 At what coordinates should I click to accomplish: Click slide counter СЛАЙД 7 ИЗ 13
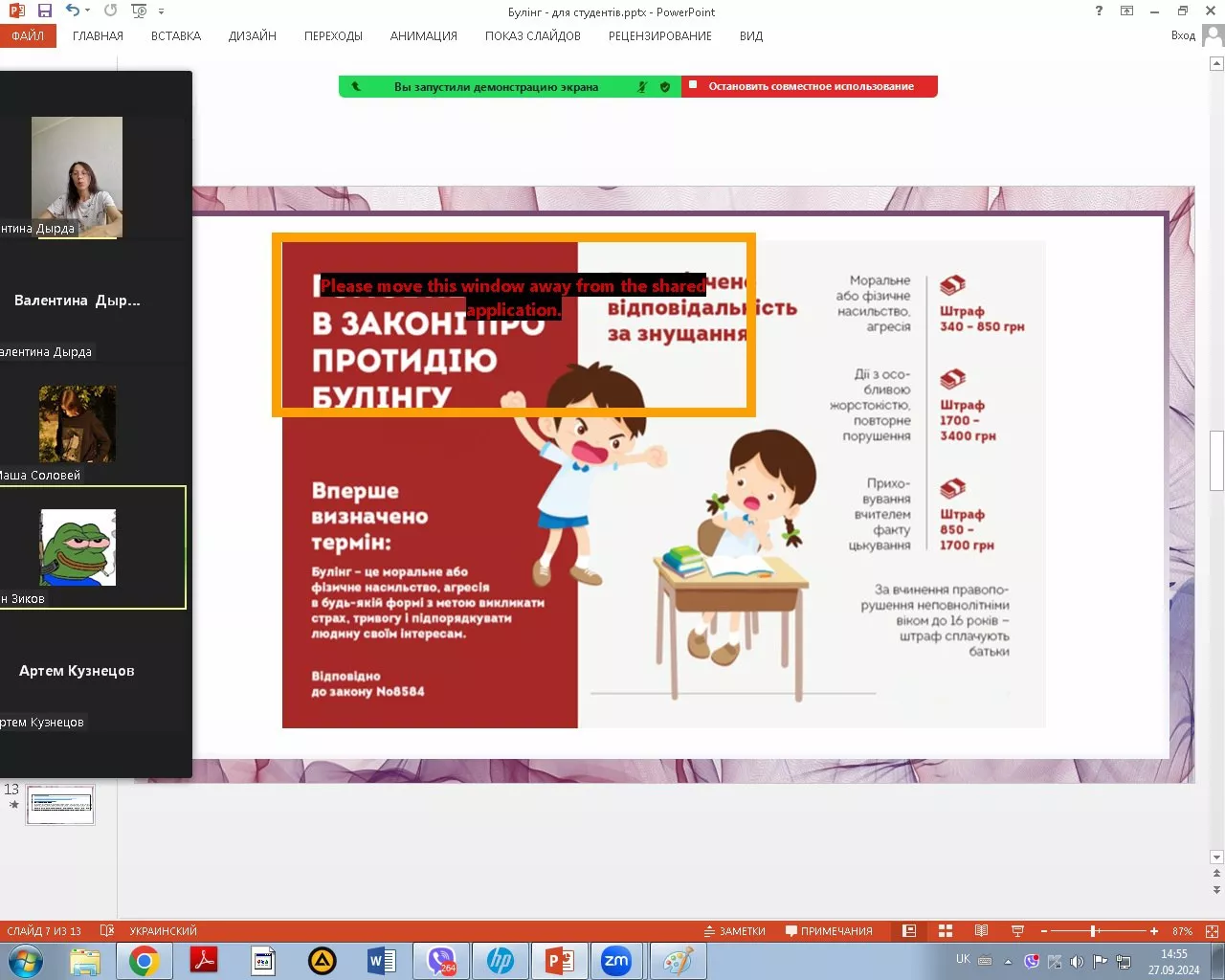point(44,931)
